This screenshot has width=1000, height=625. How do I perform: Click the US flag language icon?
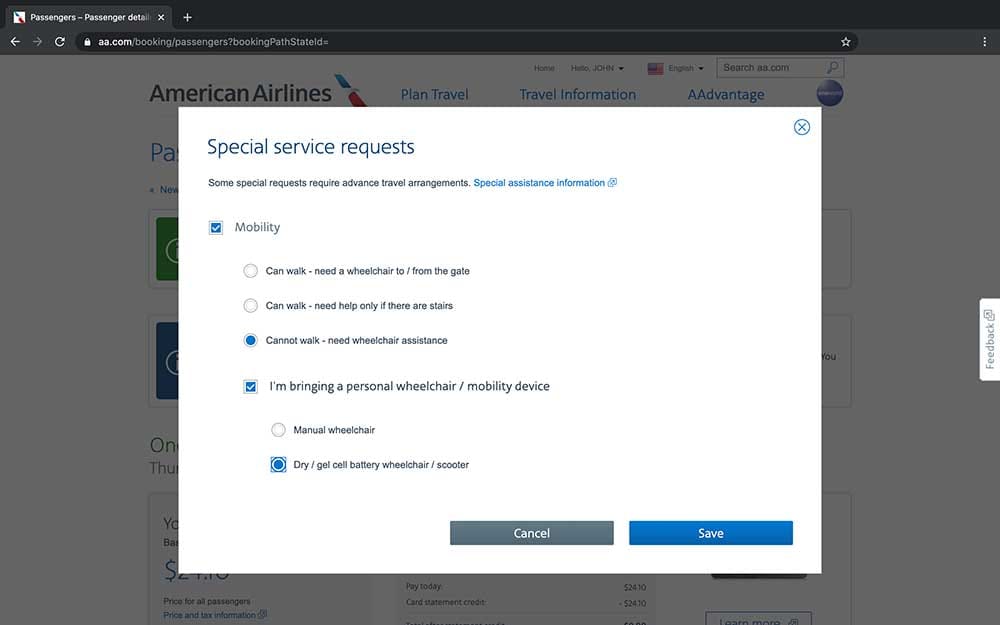tap(657, 68)
